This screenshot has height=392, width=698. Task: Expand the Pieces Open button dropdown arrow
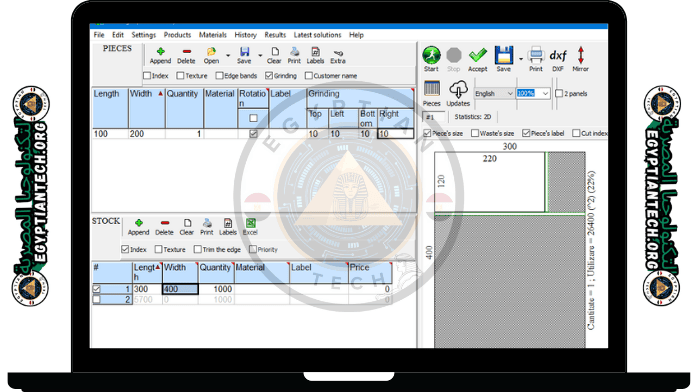(x=228, y=56)
